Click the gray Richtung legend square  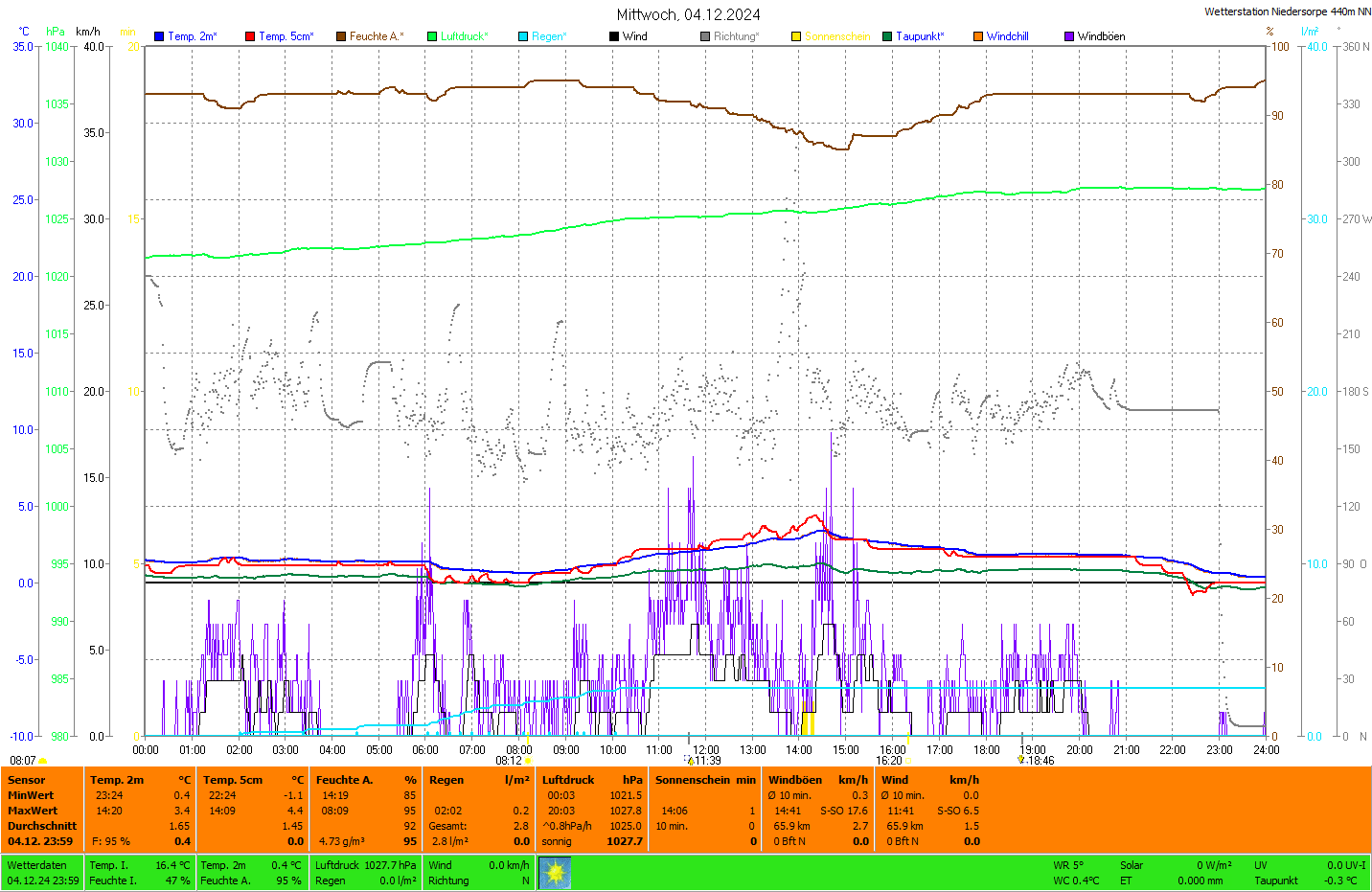pos(705,36)
